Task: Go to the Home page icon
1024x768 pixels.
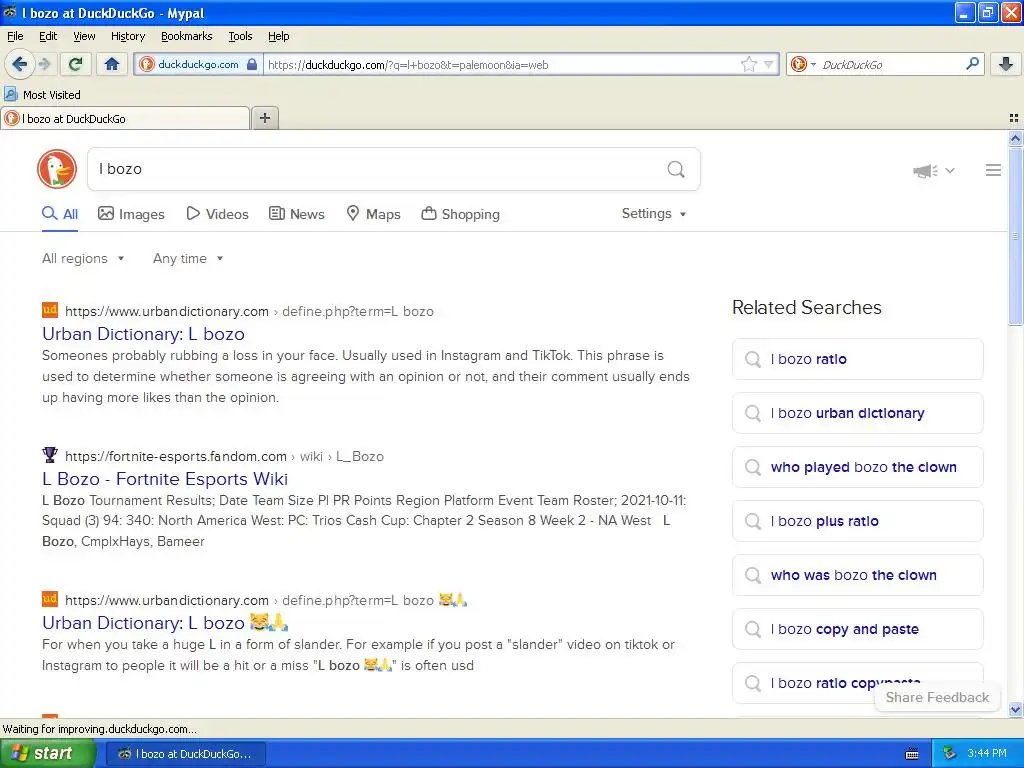Action: click(x=112, y=64)
